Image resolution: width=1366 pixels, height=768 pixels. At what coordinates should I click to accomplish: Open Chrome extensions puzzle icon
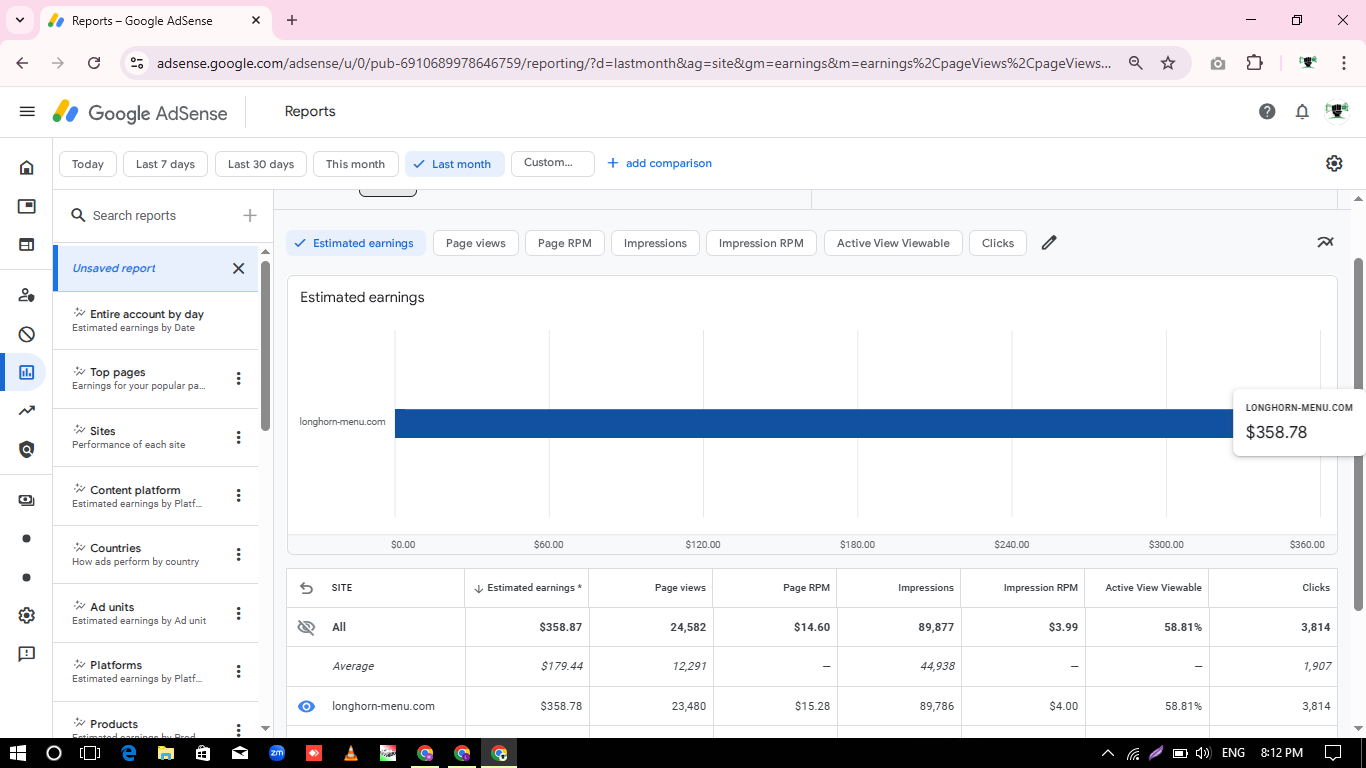point(1254,63)
